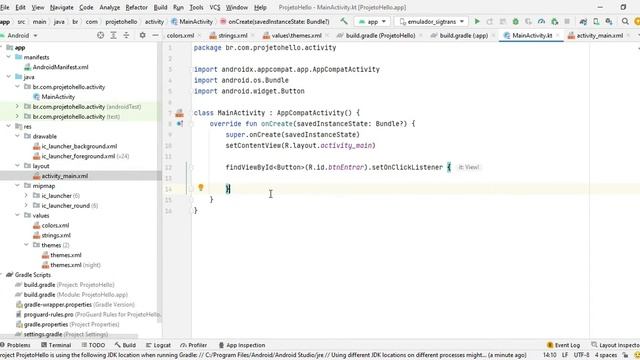The width and height of the screenshot is (640, 360).
Task: Click the Make Project hammer icon
Action: (344, 22)
